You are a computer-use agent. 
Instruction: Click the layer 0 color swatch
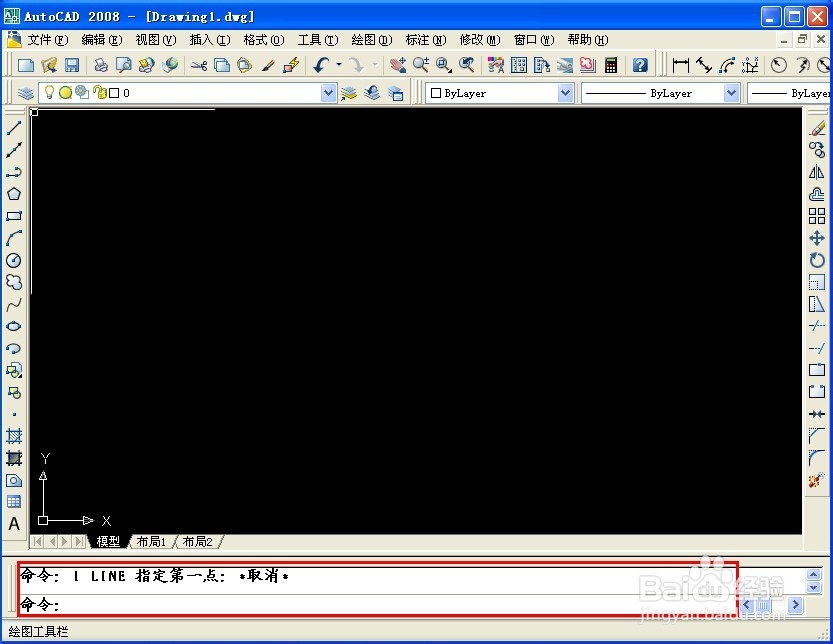click(114, 93)
